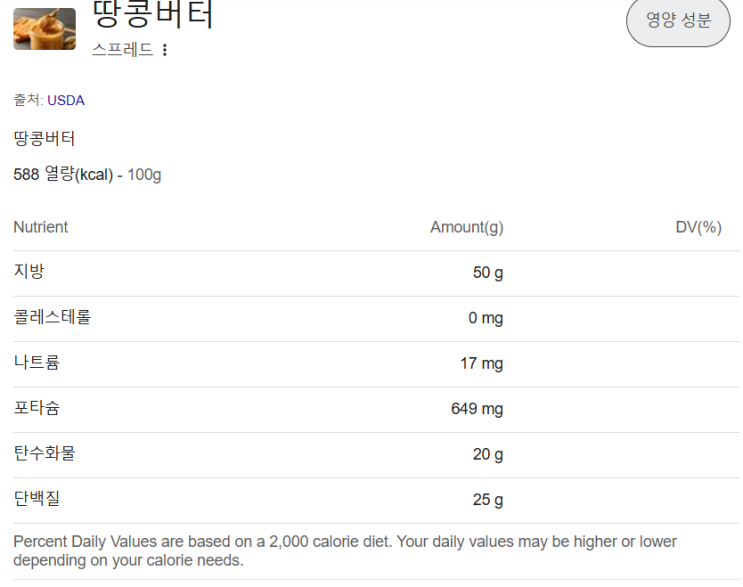Click the 50 g fat amount
Screen dimensions: 743x587
[x=488, y=273]
